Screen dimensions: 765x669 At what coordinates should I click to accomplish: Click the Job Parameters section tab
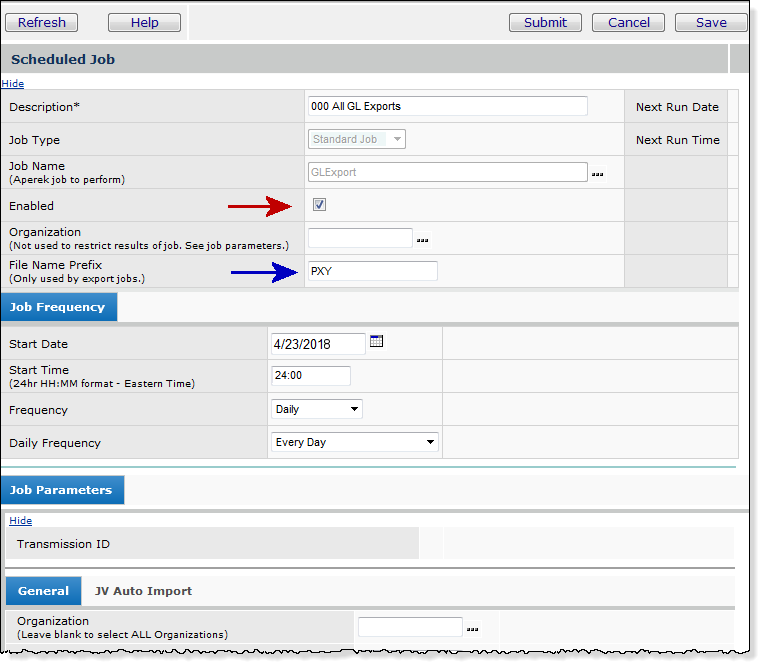click(x=62, y=490)
